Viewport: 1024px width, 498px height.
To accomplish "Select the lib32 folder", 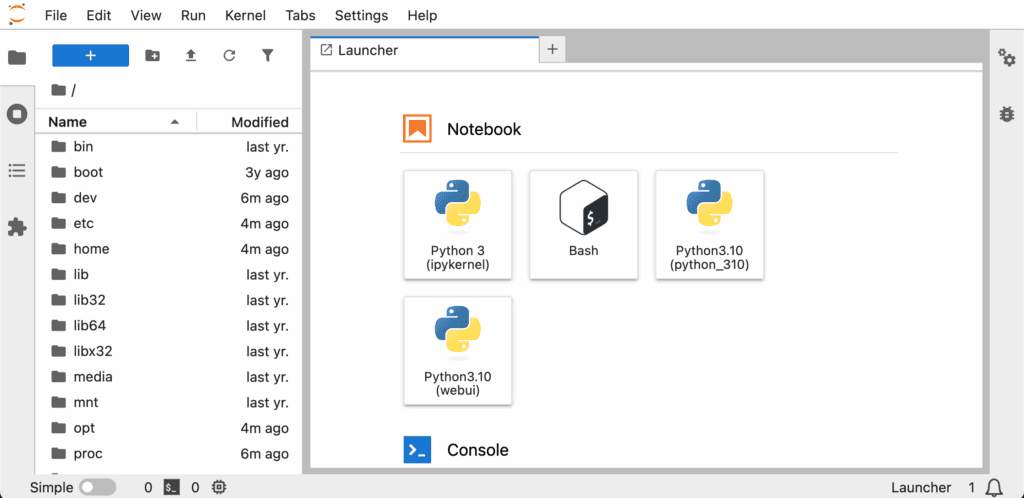I will tap(168, 300).
